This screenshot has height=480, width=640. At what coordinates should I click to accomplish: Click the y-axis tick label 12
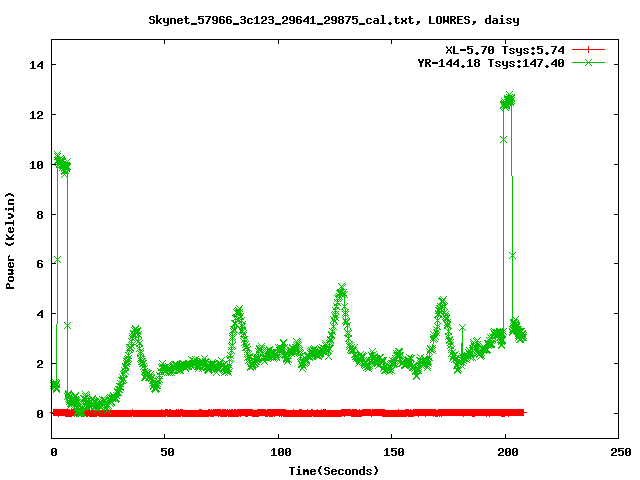click(36, 115)
